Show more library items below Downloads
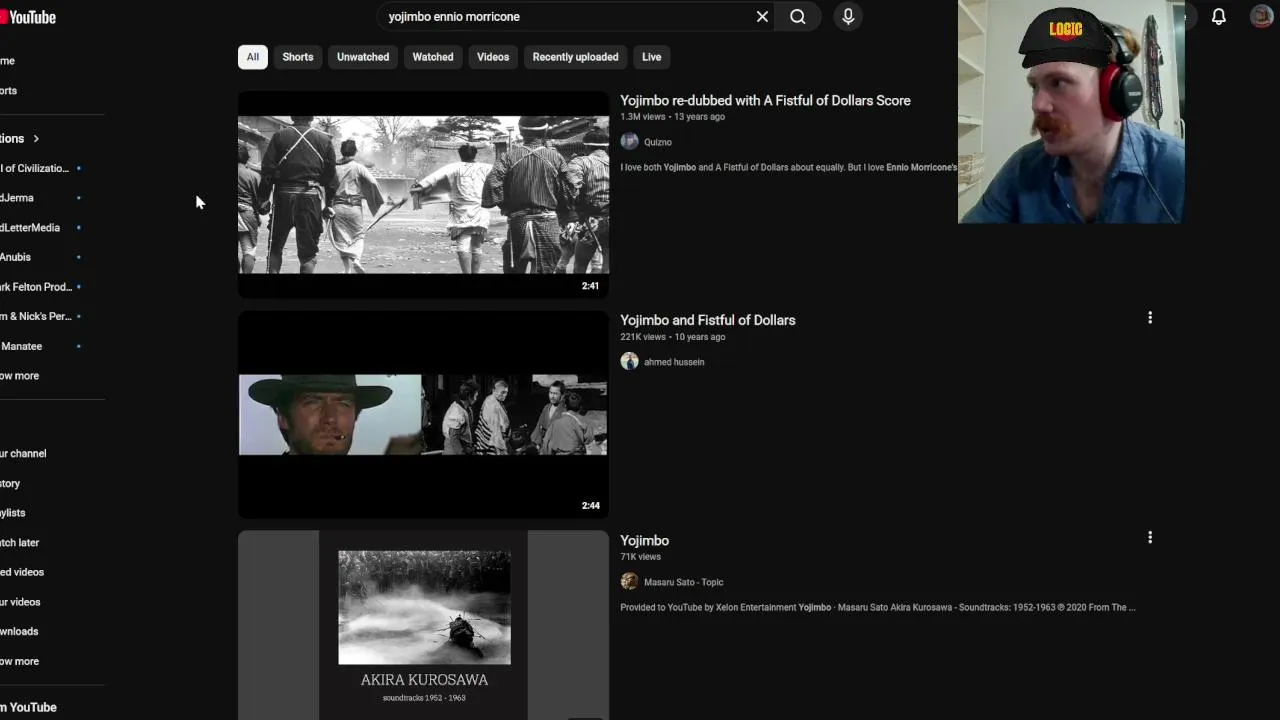The height and width of the screenshot is (720, 1280). (x=20, y=661)
